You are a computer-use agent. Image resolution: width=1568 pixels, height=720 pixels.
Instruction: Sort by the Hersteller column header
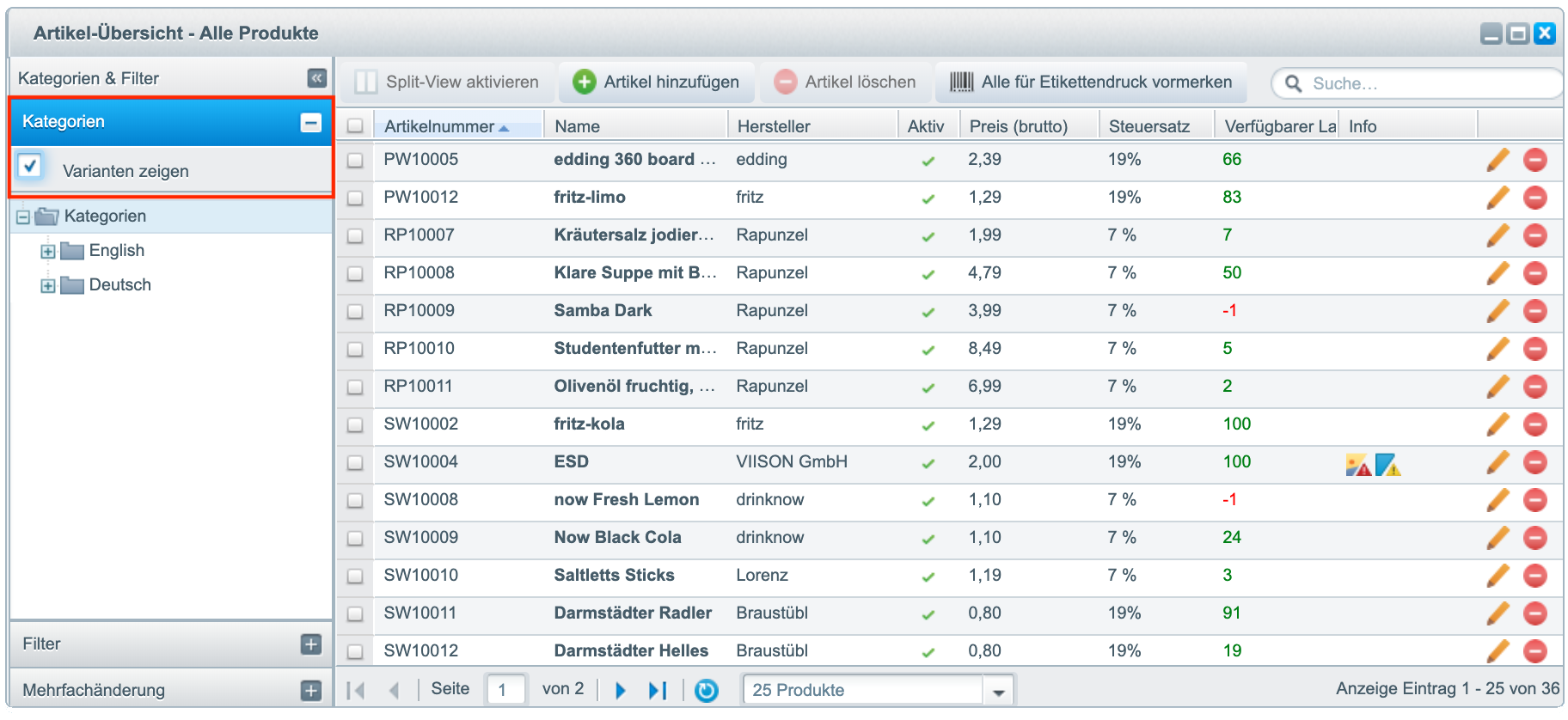tap(774, 126)
